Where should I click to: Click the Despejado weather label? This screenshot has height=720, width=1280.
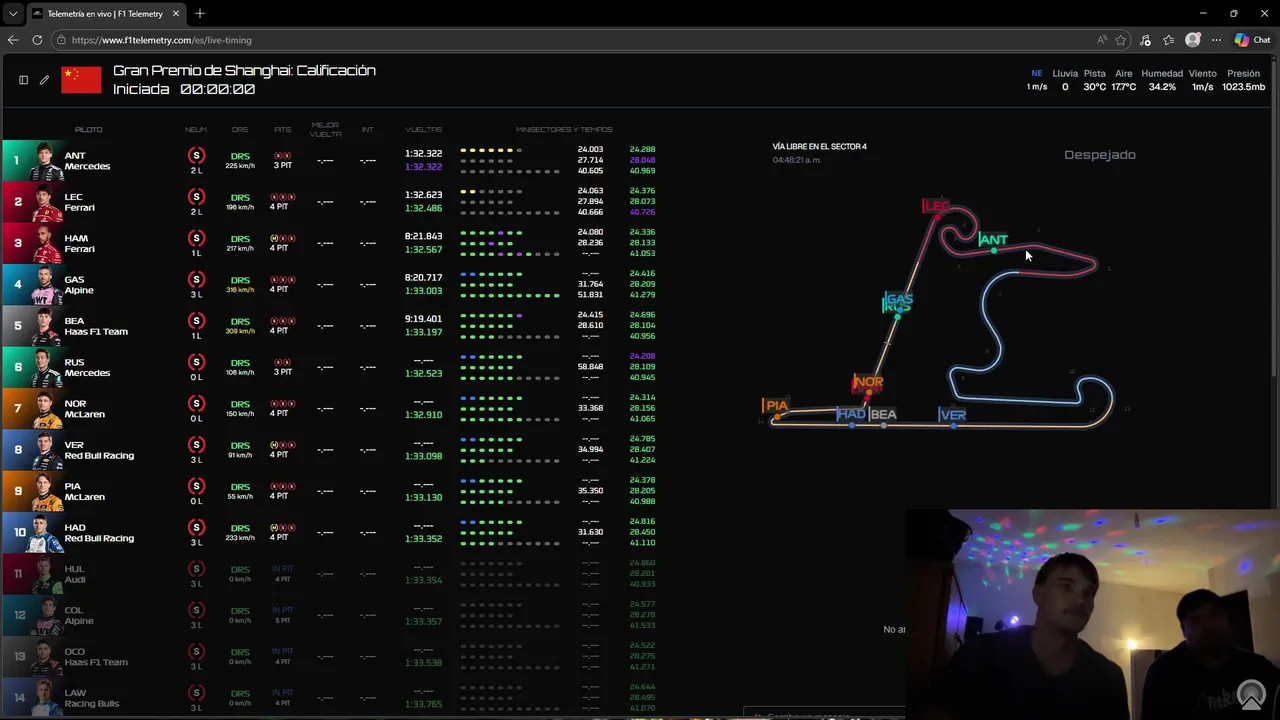point(1099,155)
